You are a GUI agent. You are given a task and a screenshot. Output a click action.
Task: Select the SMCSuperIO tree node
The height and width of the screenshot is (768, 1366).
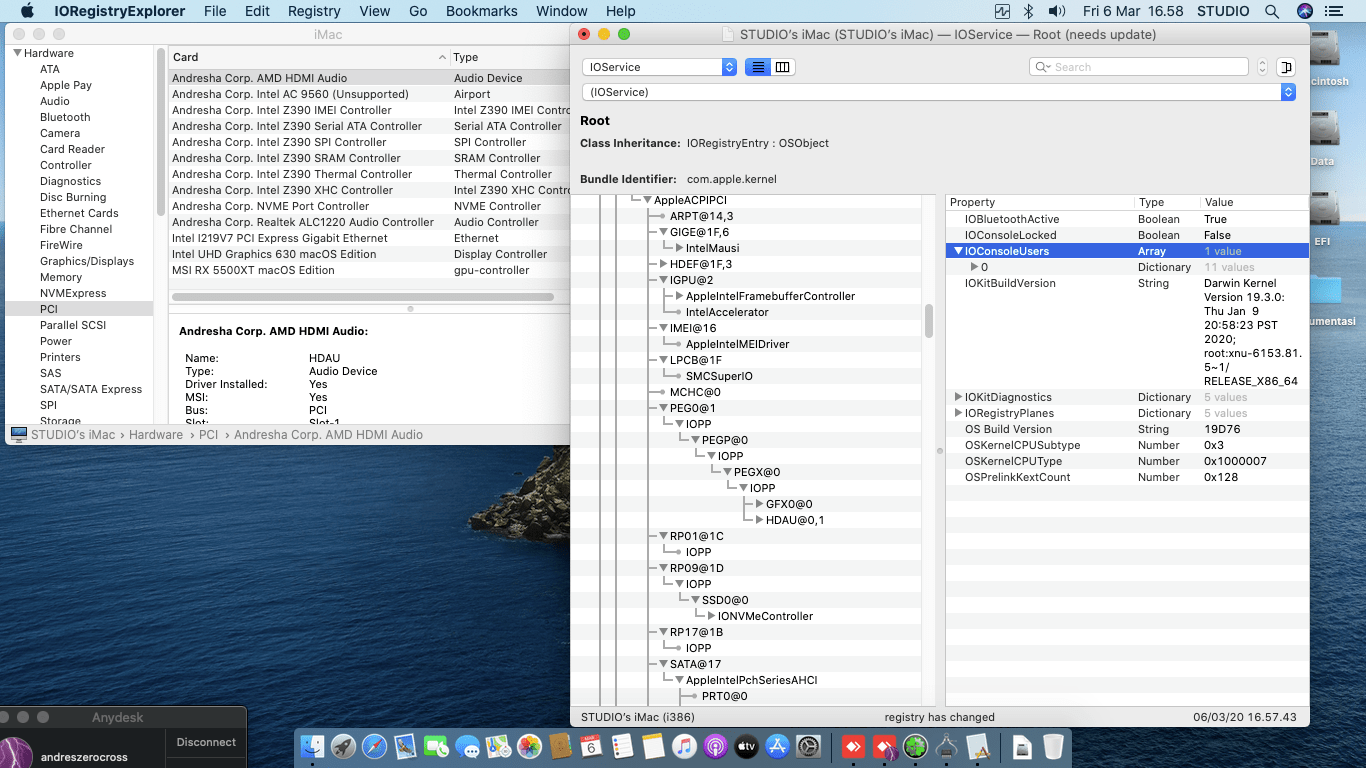719,376
